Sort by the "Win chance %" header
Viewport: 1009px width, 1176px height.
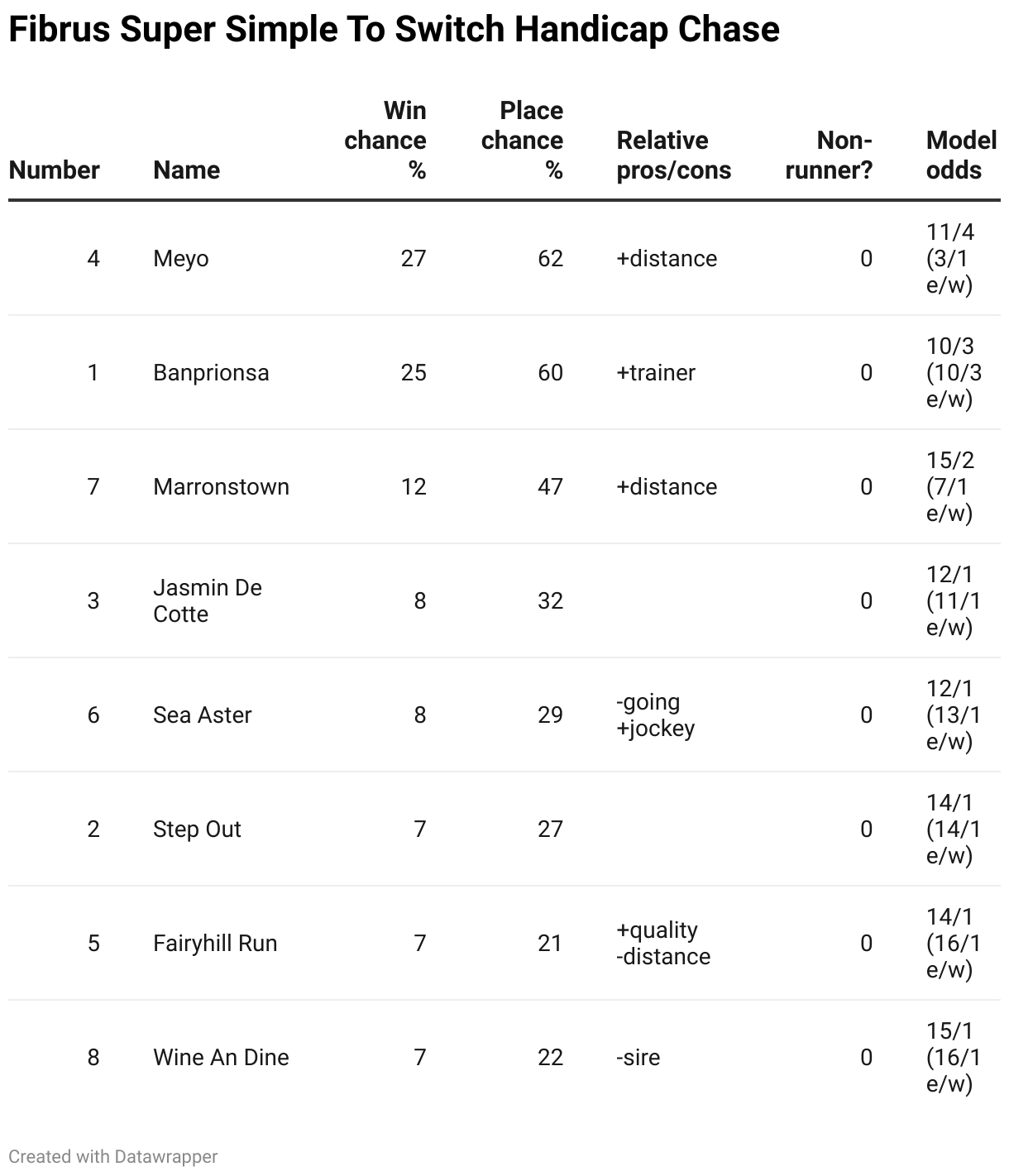pyautogui.click(x=385, y=140)
